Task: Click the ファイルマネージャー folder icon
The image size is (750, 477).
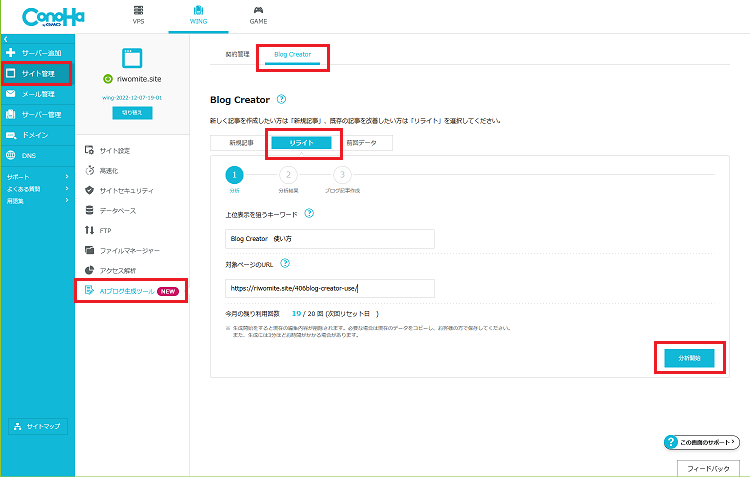Action: coord(89,250)
